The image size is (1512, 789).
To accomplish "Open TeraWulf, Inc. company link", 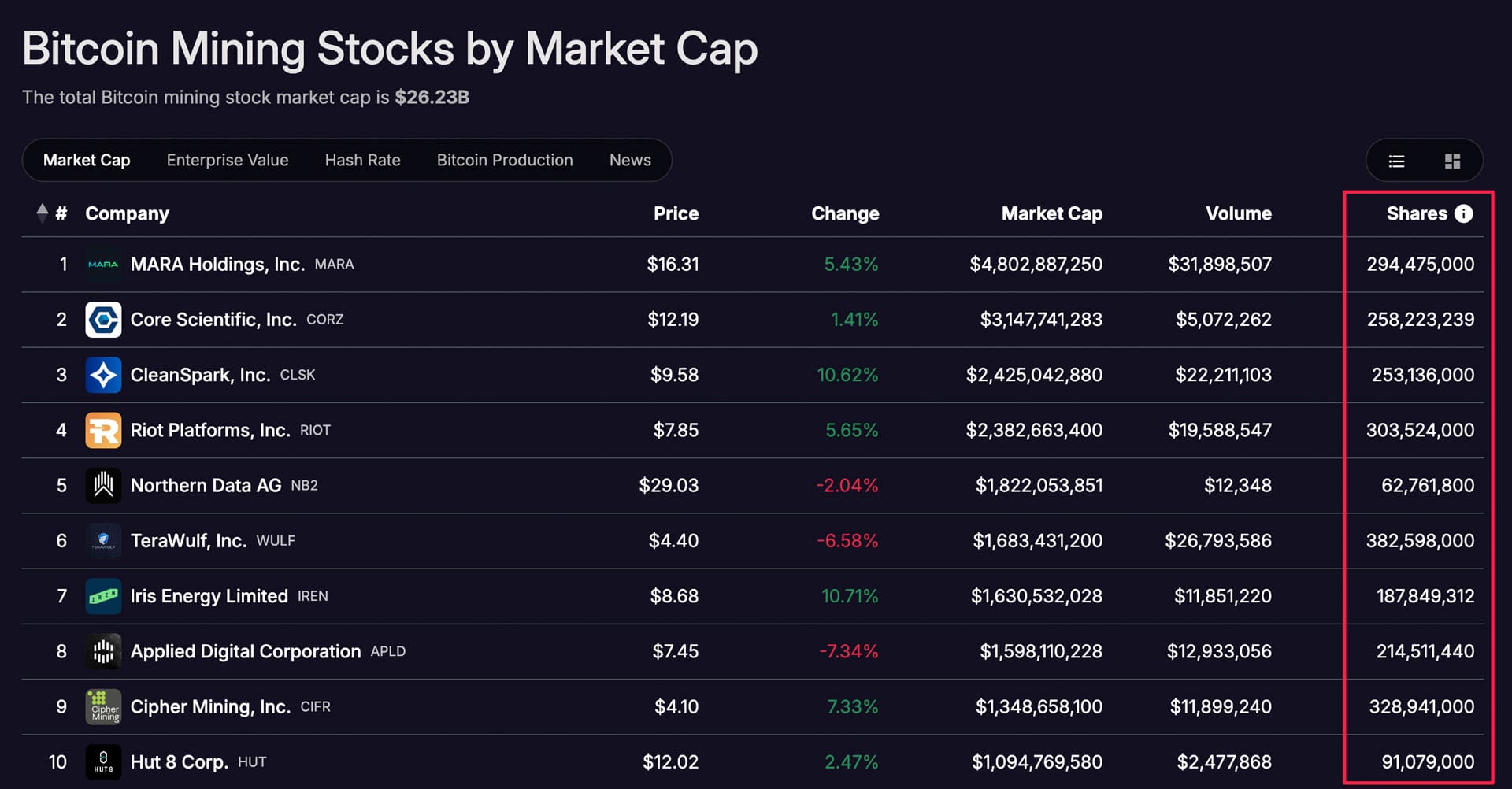I will point(188,541).
